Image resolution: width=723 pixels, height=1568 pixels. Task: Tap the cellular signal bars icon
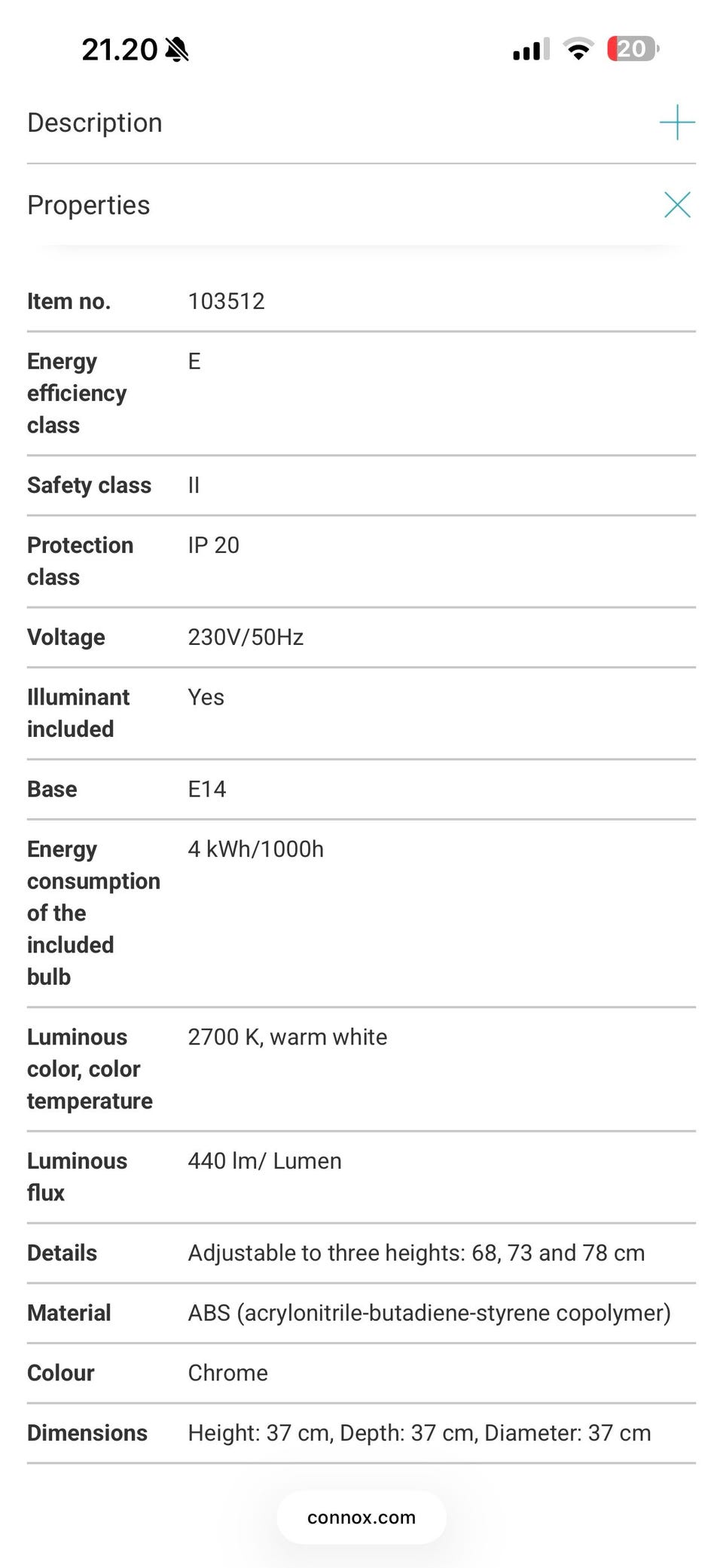(530, 50)
